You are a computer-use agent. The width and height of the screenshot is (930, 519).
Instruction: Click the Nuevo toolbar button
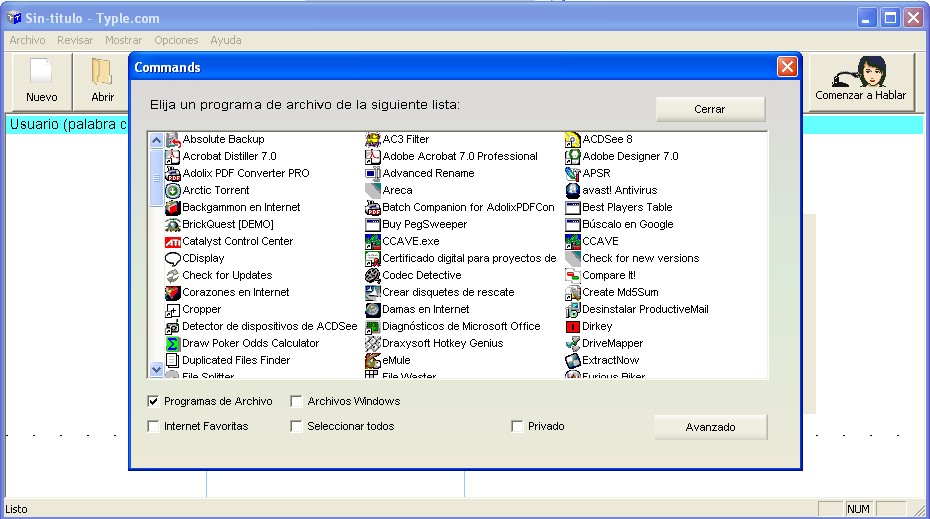pos(42,81)
